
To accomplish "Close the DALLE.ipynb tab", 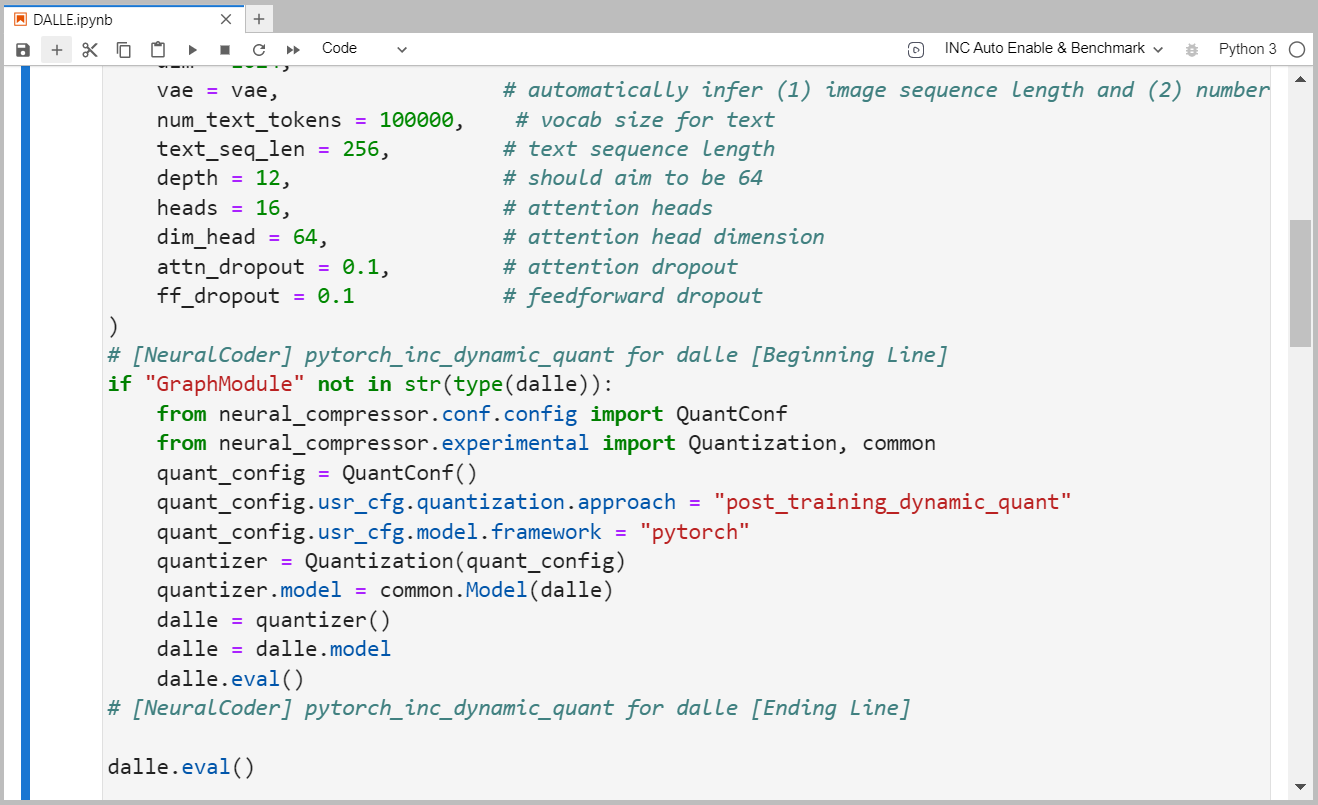I will (x=226, y=19).
